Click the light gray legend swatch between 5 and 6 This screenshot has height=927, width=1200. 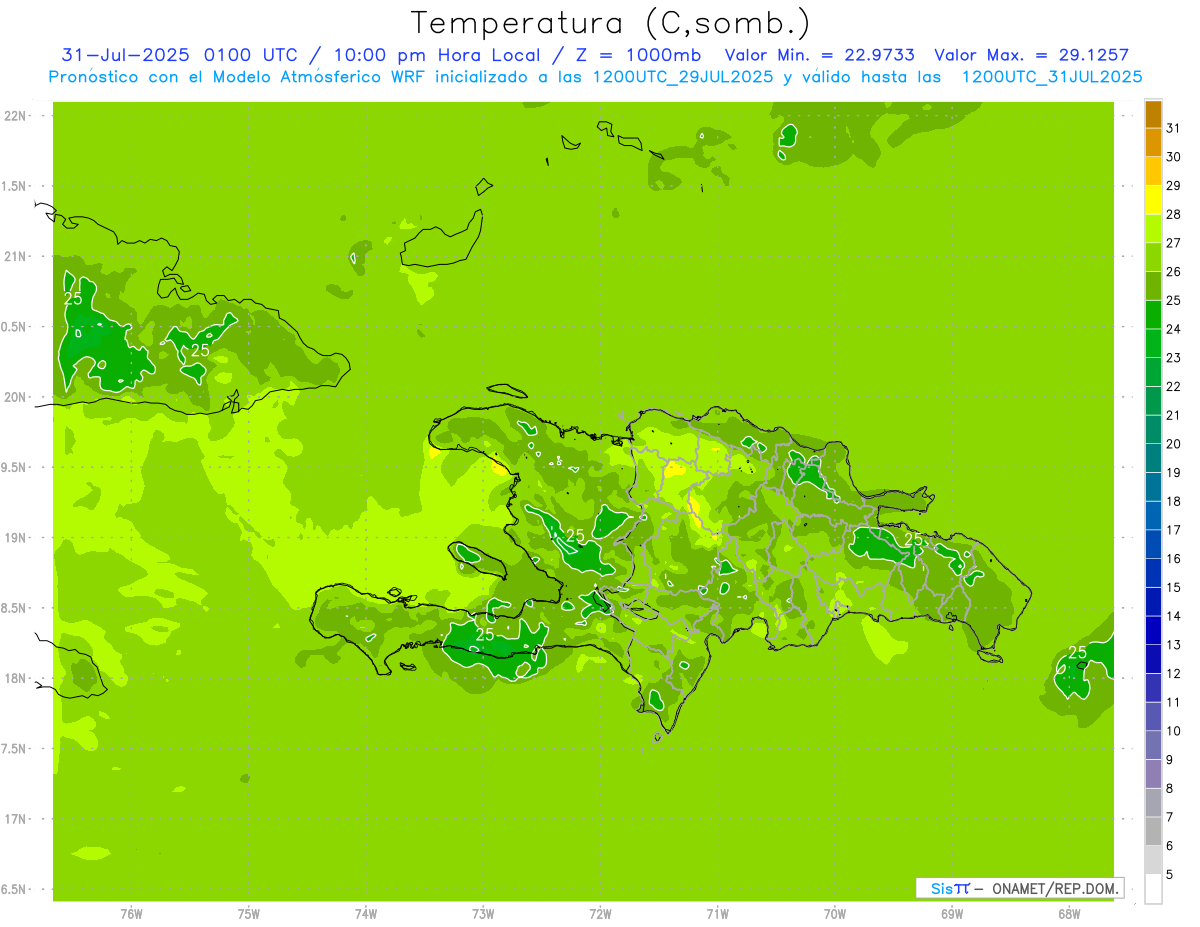click(1153, 860)
